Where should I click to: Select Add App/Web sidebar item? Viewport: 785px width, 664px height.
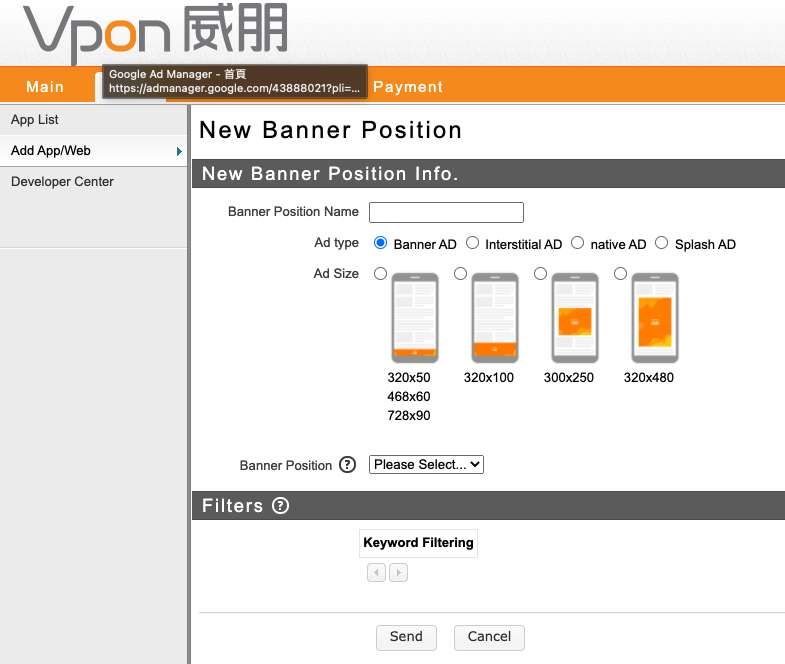[93, 151]
